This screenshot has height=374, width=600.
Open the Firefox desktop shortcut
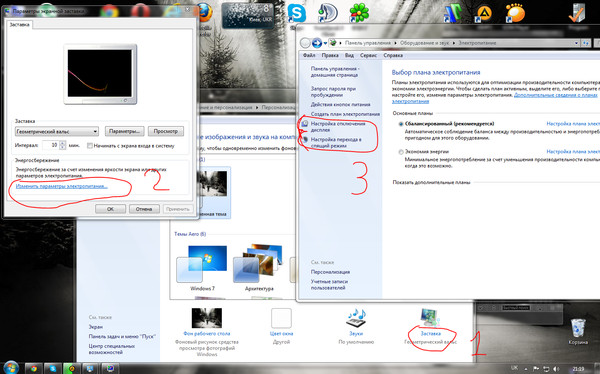[205, 13]
